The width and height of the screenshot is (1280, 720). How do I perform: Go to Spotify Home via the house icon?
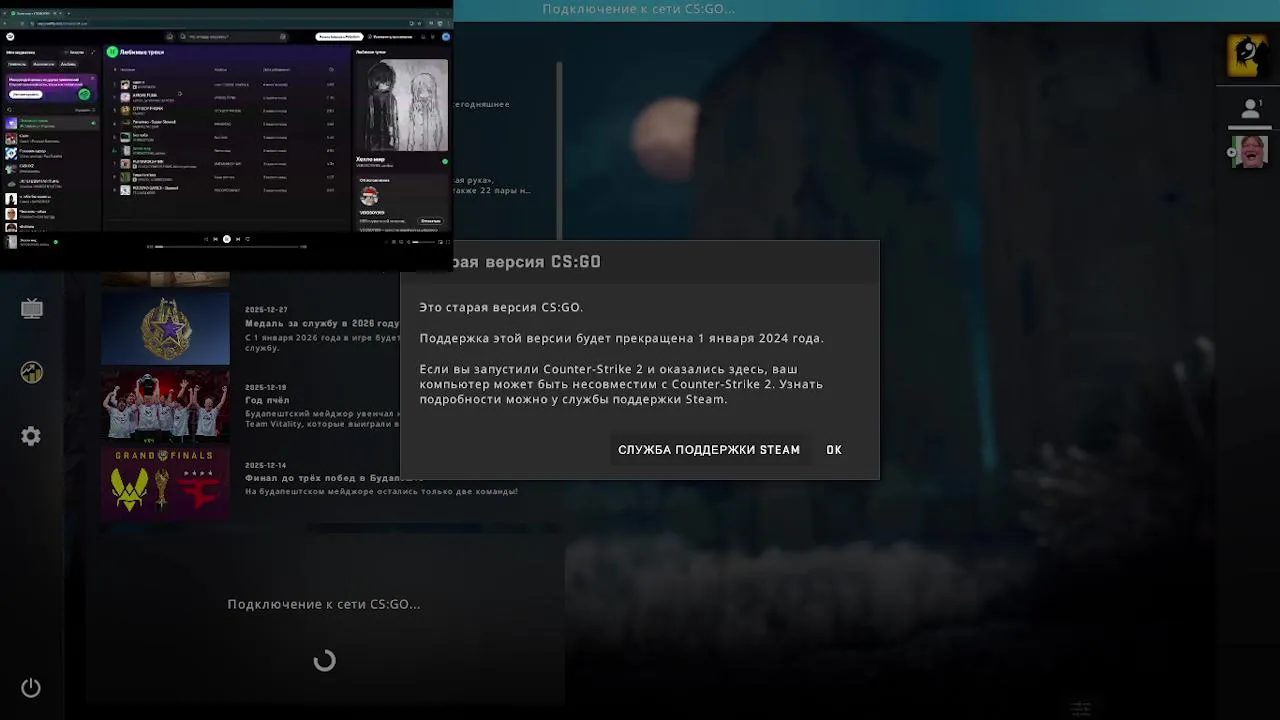[169, 37]
